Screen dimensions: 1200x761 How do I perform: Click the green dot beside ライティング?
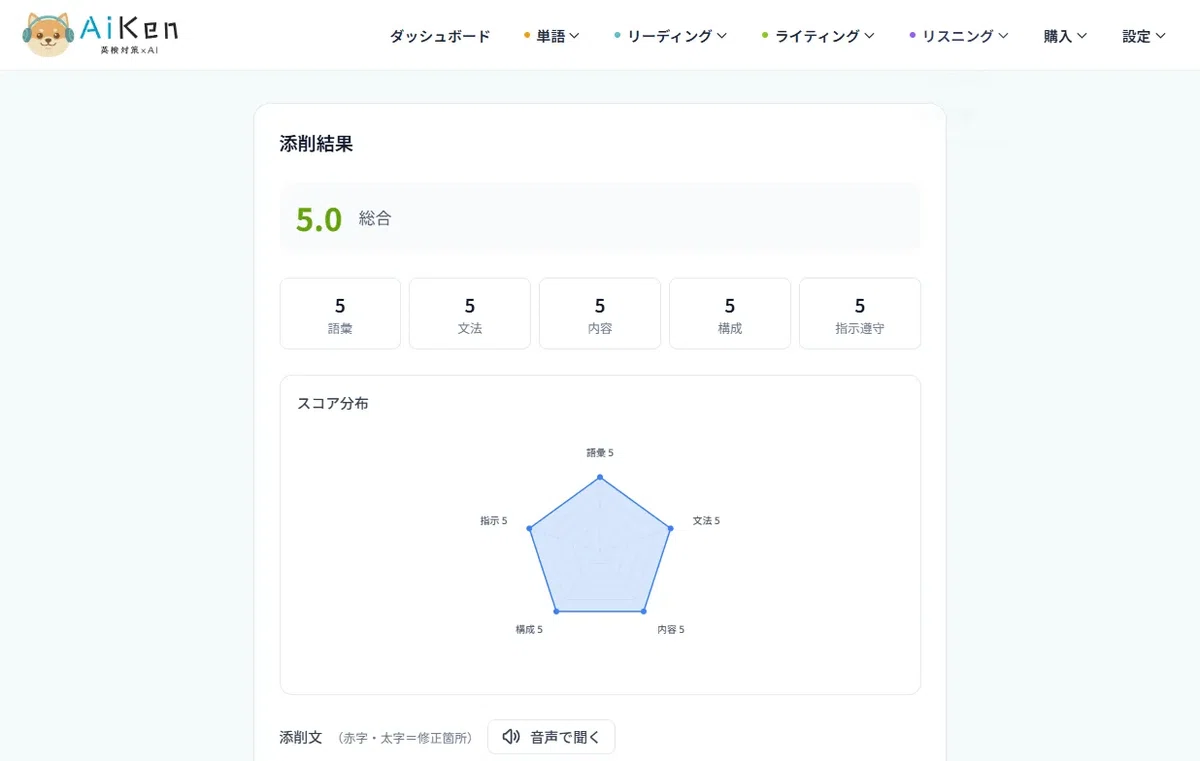[x=765, y=36]
